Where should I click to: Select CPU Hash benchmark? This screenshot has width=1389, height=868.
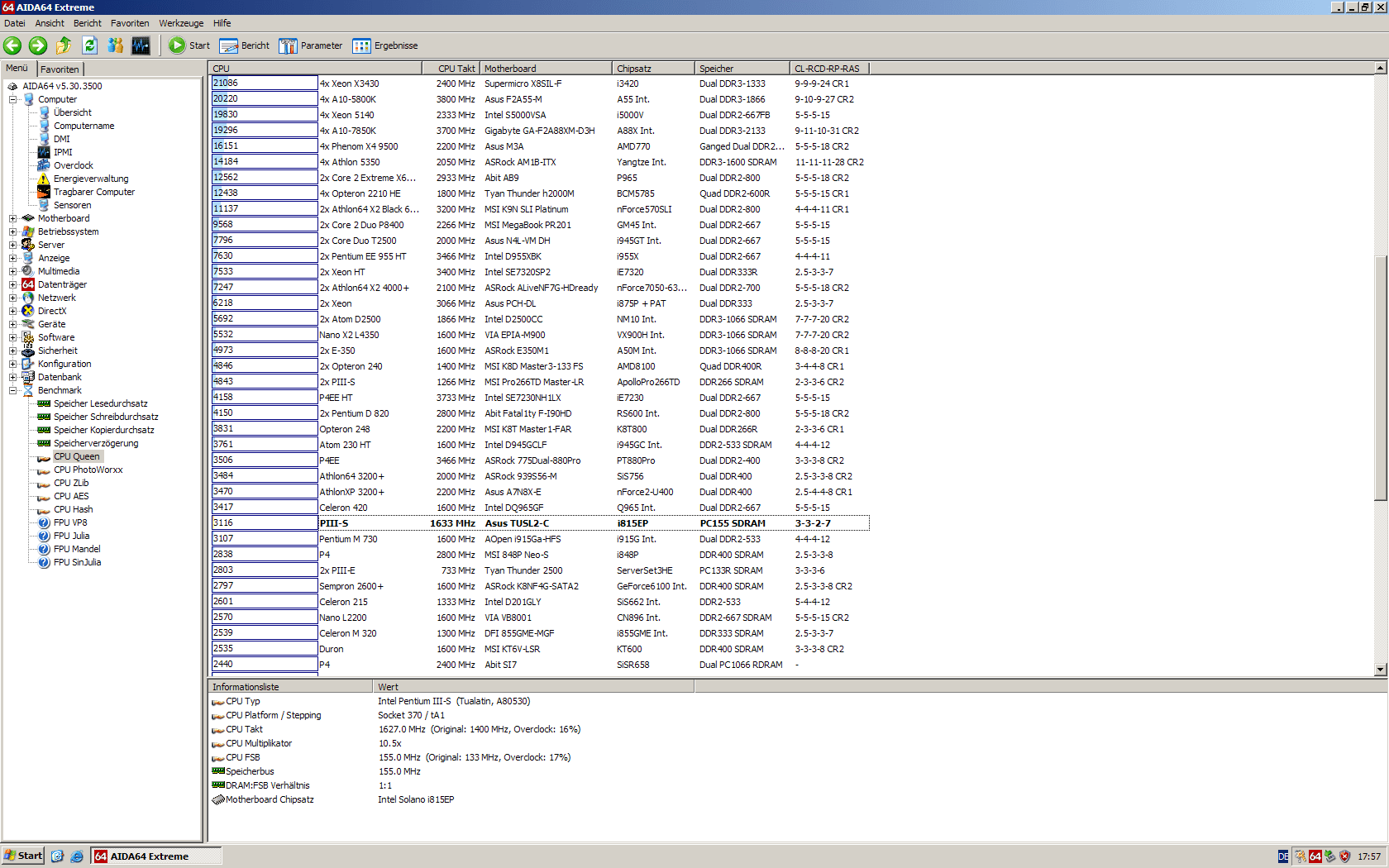point(74,509)
